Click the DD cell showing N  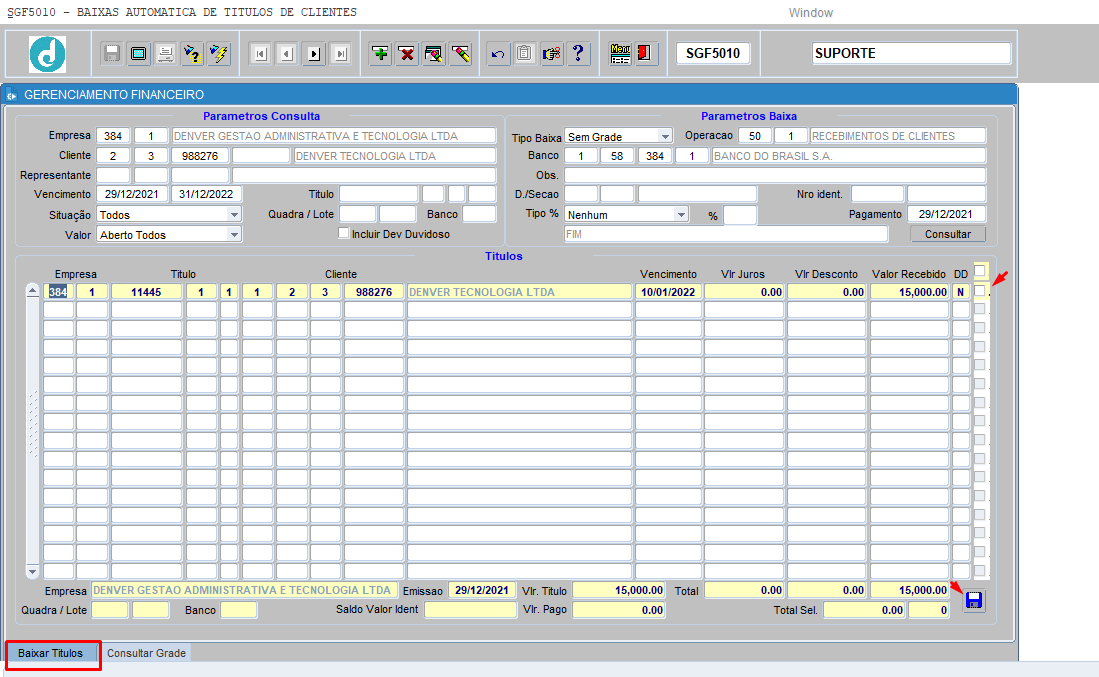(x=960, y=292)
